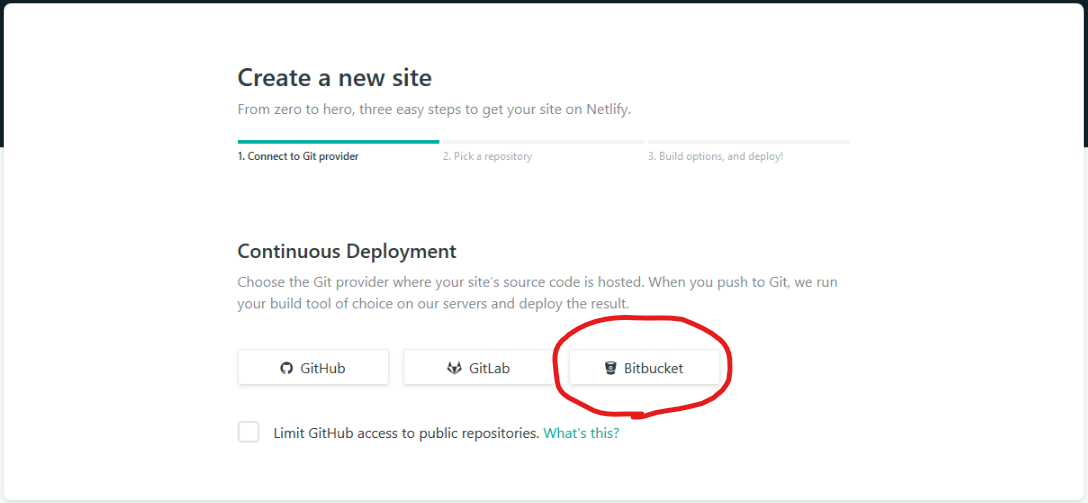Go to step 2. Pick a repository
Viewport: 1088px width, 503px height.
(x=488, y=157)
